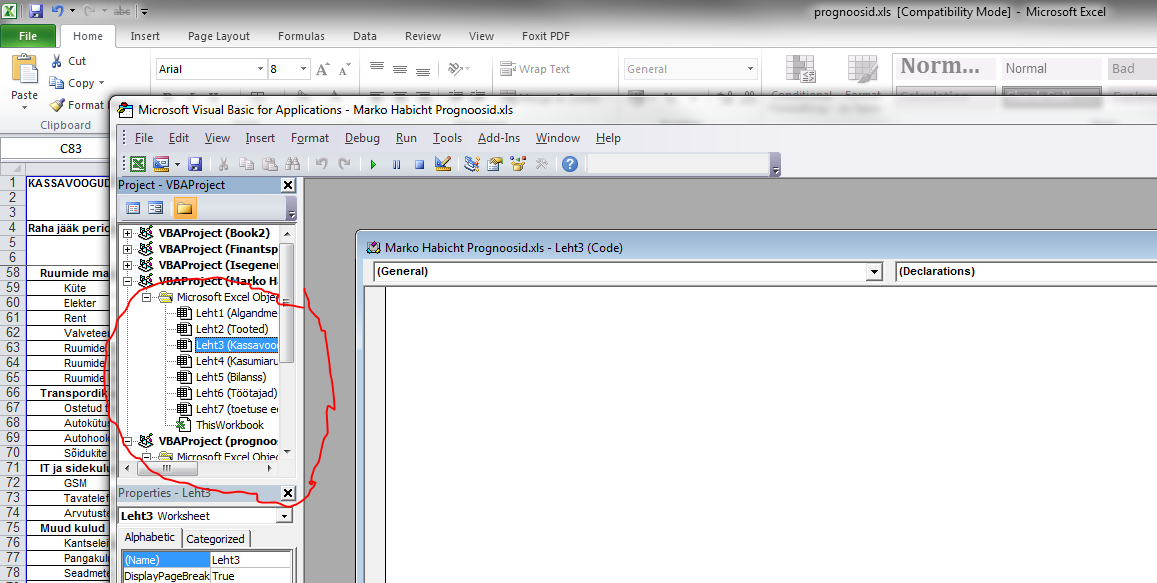Click Insert UserForm icon in VBA toolbar
This screenshot has width=1157, height=583.
click(x=160, y=164)
